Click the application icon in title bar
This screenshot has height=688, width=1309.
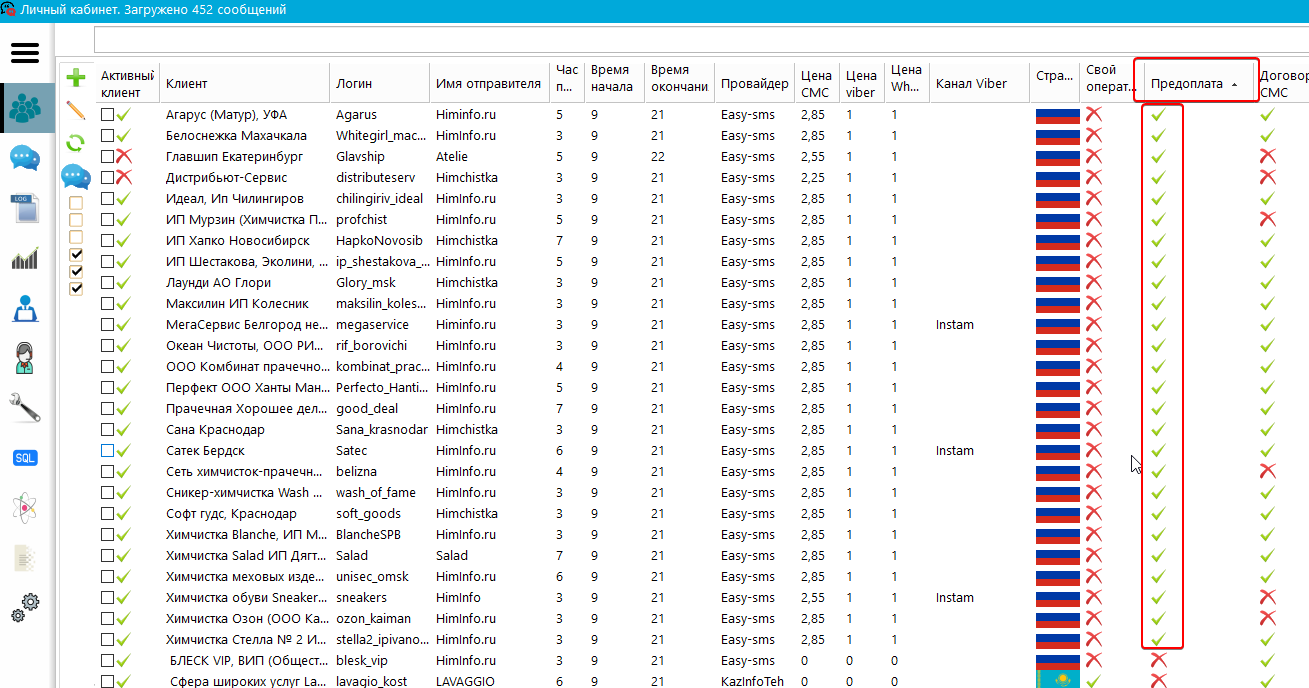8,9
